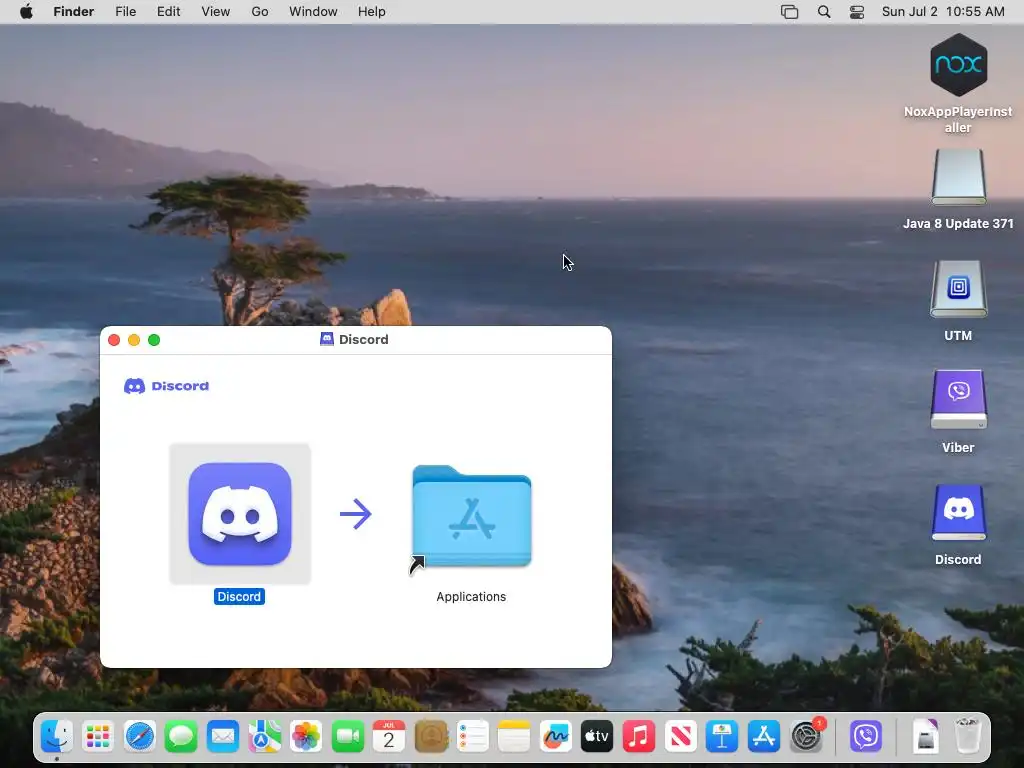Open Finder from the Dock
This screenshot has height=768, width=1024.
click(x=57, y=737)
